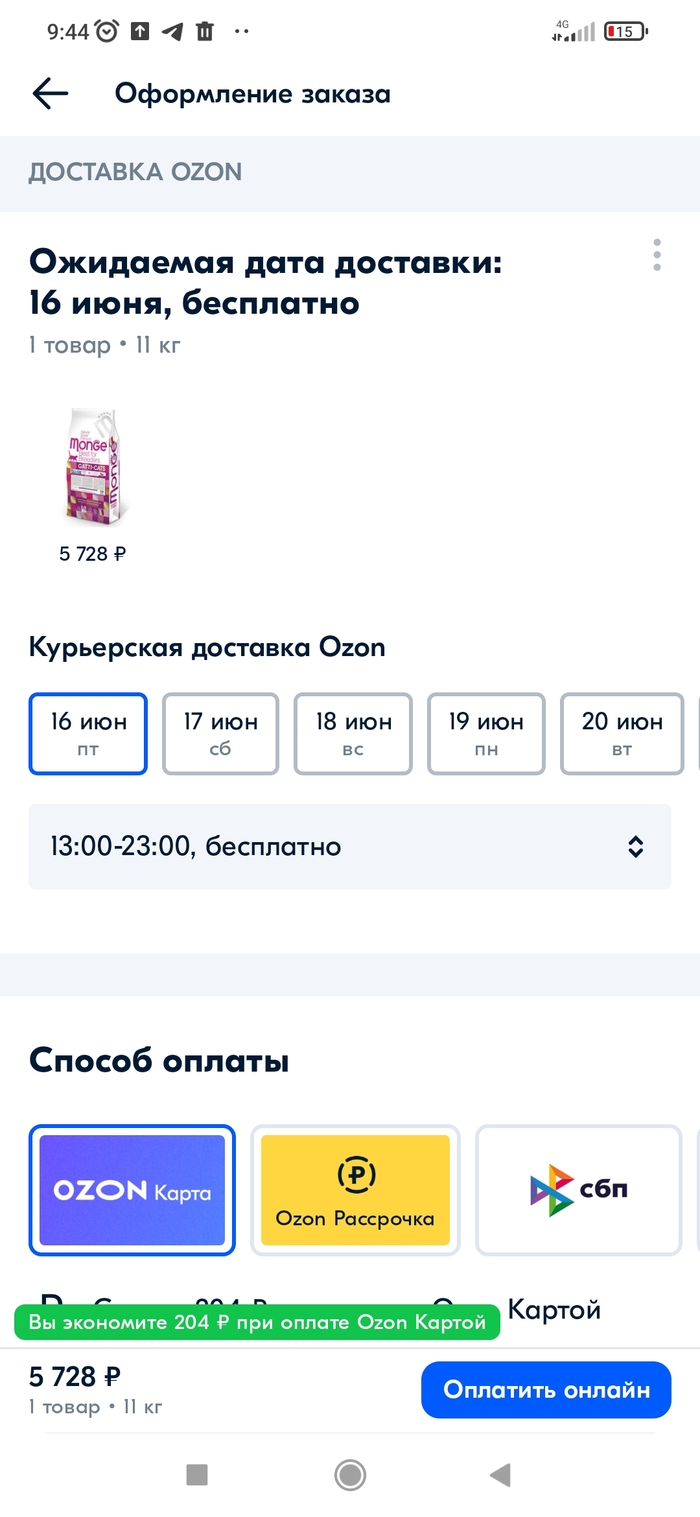Tap the Android back triangle icon

(500, 1474)
